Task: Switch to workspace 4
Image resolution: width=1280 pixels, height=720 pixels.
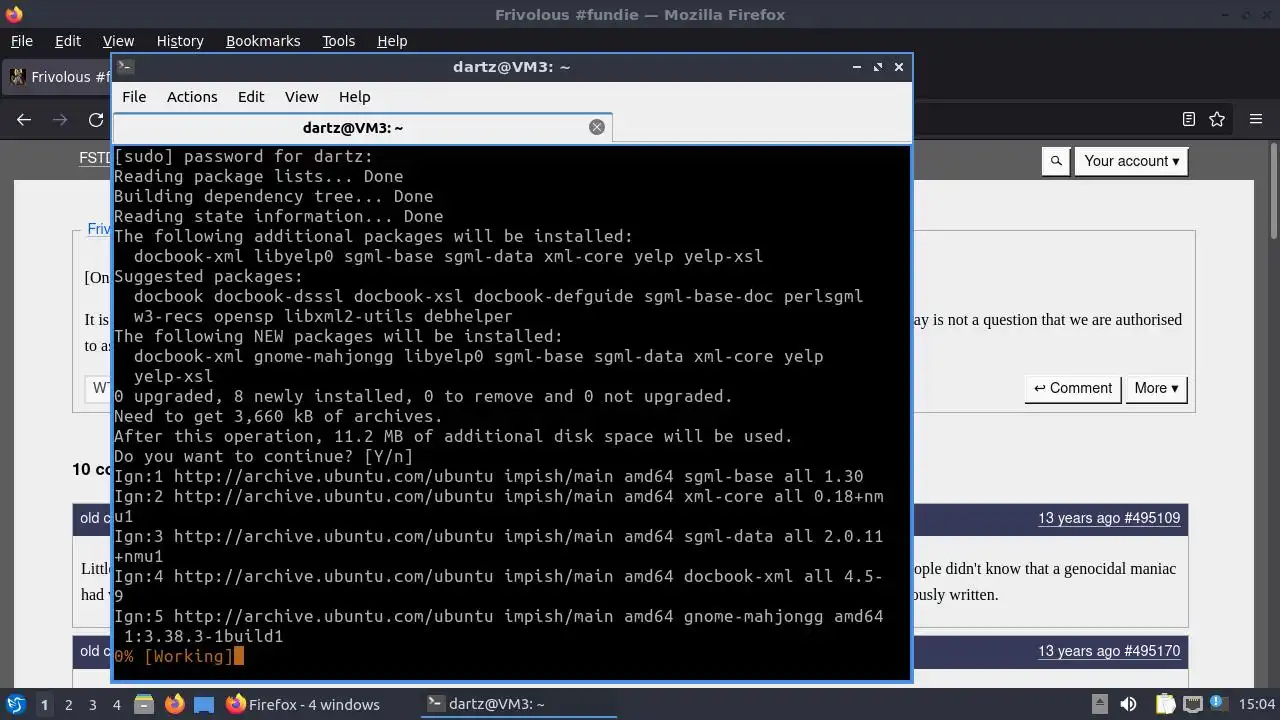Action: (116, 704)
